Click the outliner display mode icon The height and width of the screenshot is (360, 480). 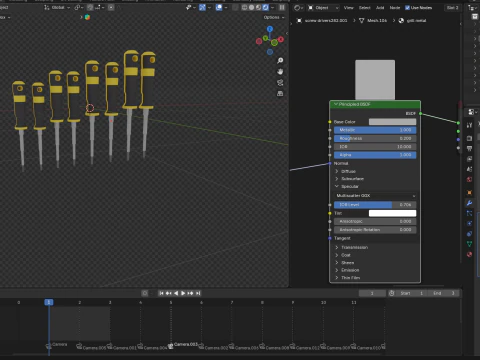tap(472, 7)
